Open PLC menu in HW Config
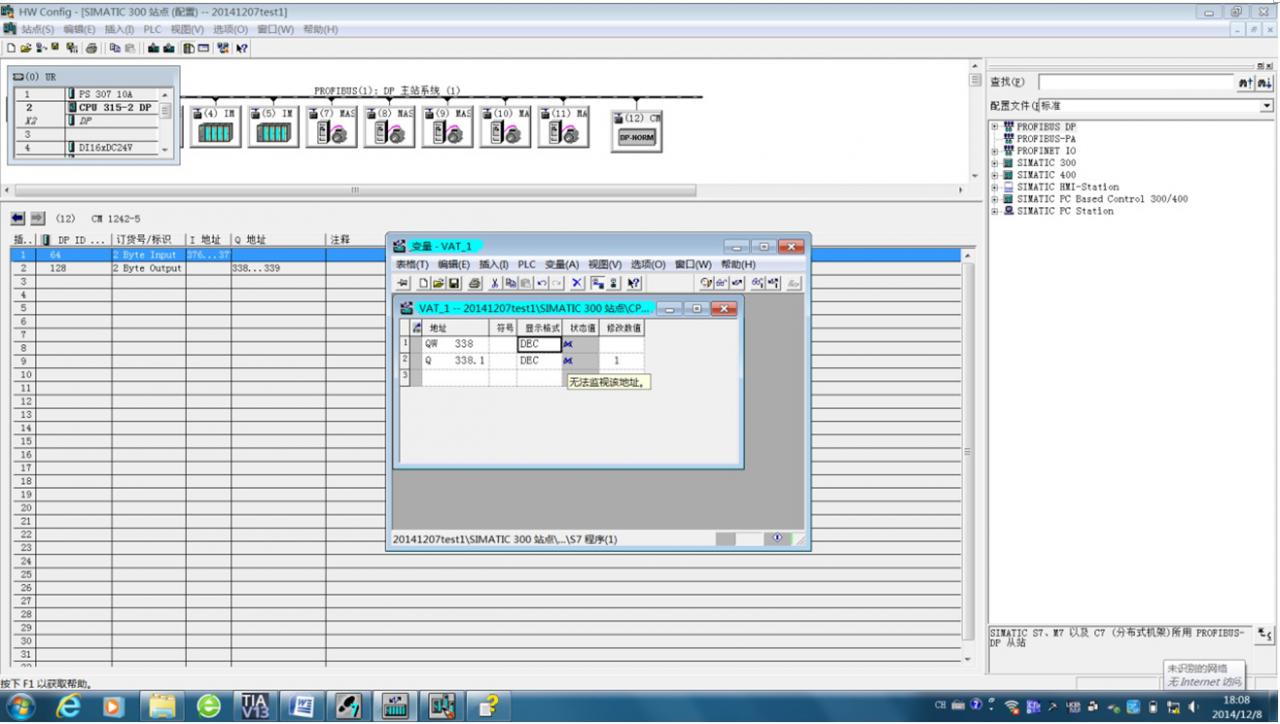1280x724 pixels. [152, 30]
